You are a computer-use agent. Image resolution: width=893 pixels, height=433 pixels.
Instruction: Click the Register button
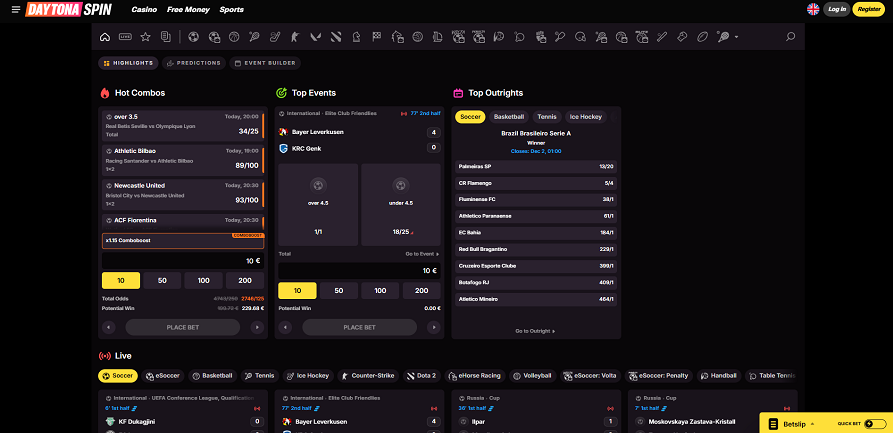[x=869, y=9]
